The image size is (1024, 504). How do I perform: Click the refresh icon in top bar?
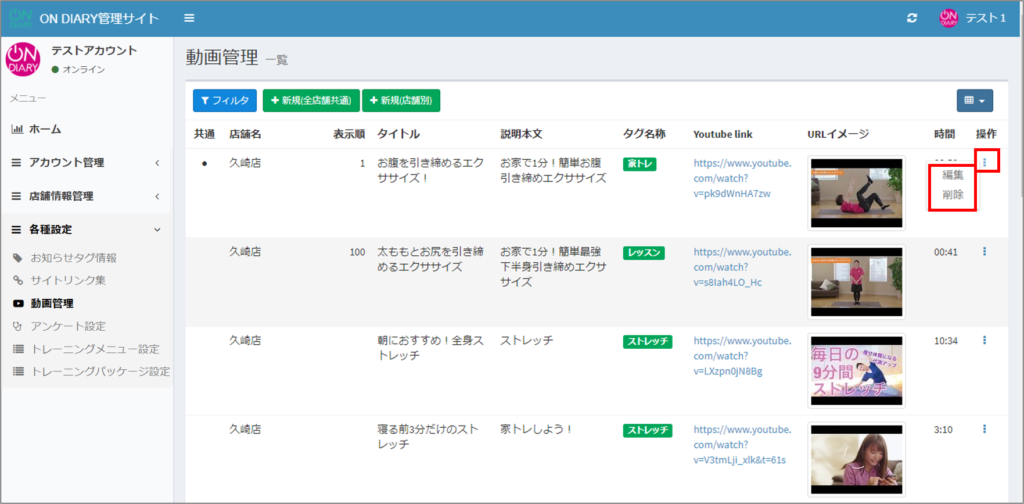911,18
